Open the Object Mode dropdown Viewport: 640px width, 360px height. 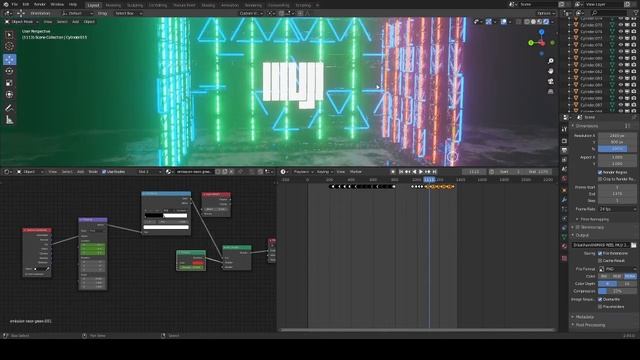tap(21, 22)
